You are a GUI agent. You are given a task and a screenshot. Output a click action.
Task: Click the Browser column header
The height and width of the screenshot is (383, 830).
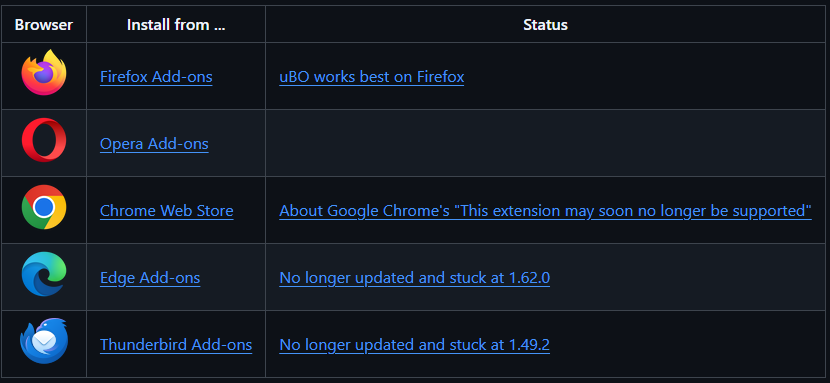pos(44,25)
